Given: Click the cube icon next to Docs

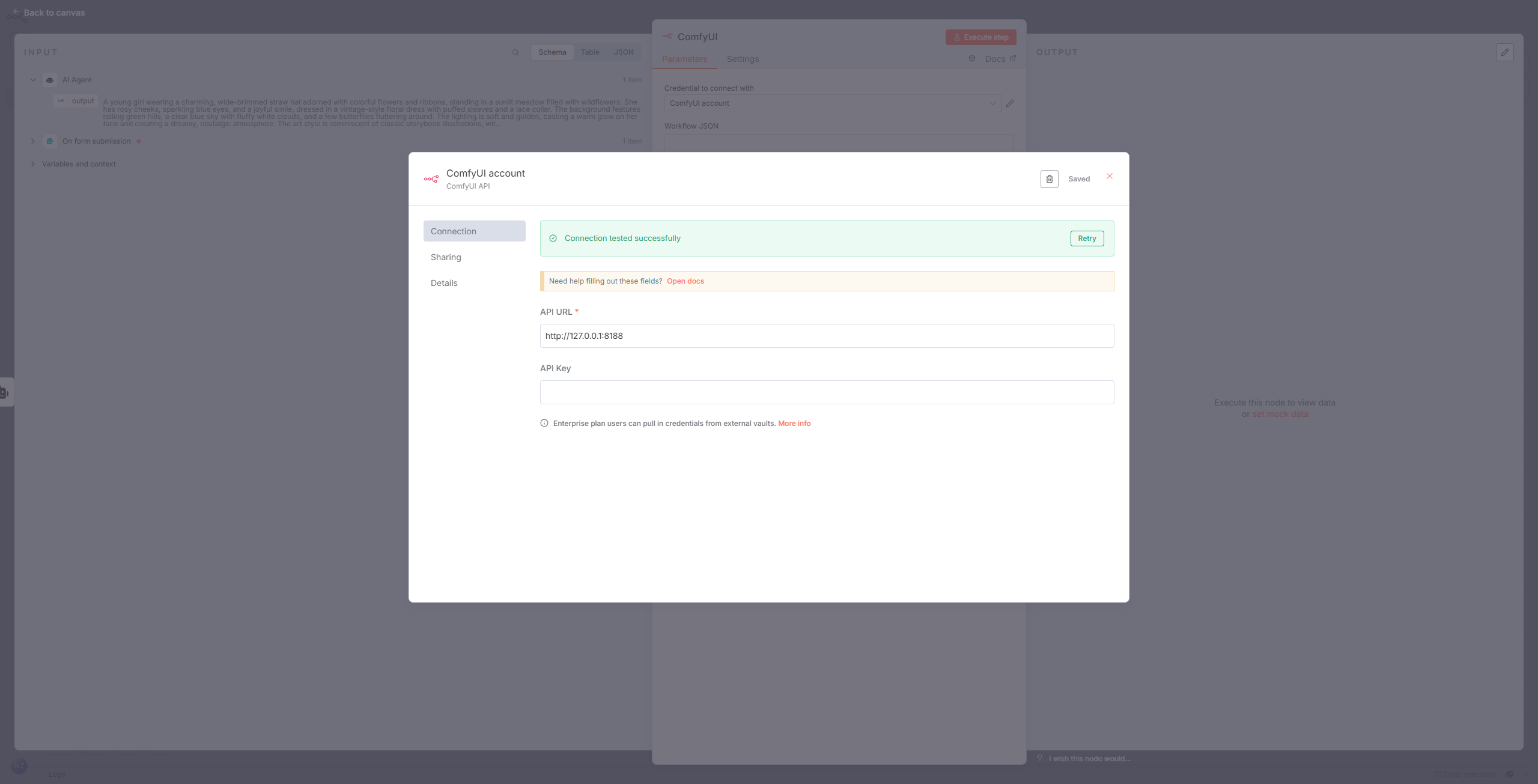Looking at the screenshot, I should tap(972, 58).
